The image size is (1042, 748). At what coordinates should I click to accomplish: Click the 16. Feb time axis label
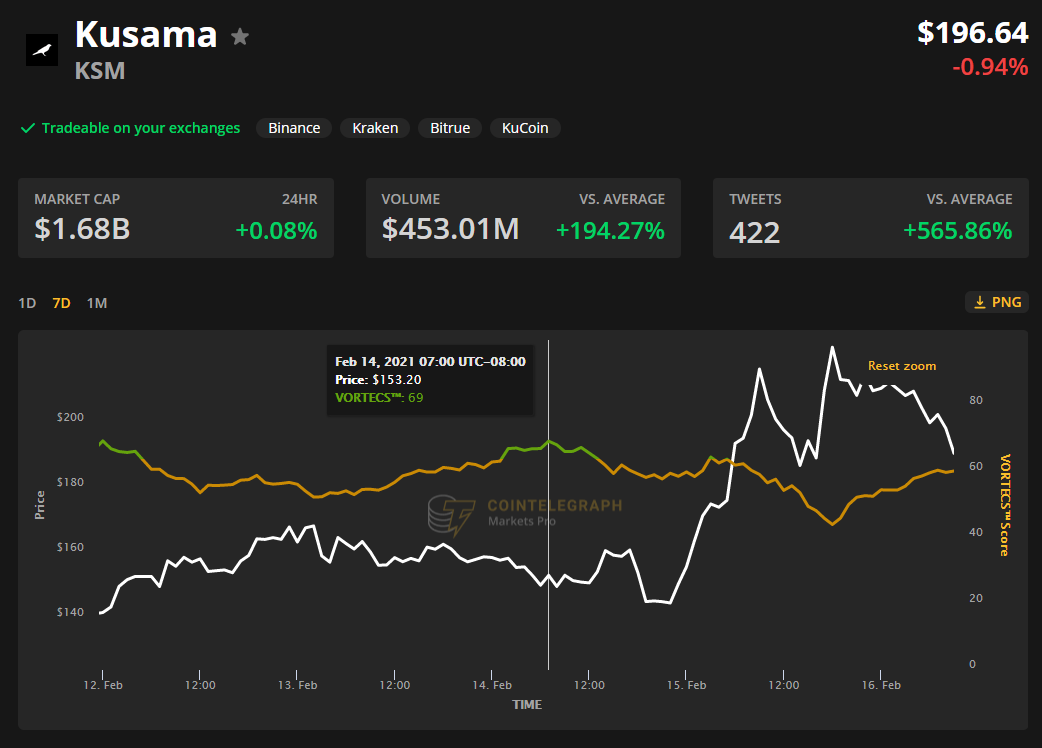pyautogui.click(x=881, y=685)
